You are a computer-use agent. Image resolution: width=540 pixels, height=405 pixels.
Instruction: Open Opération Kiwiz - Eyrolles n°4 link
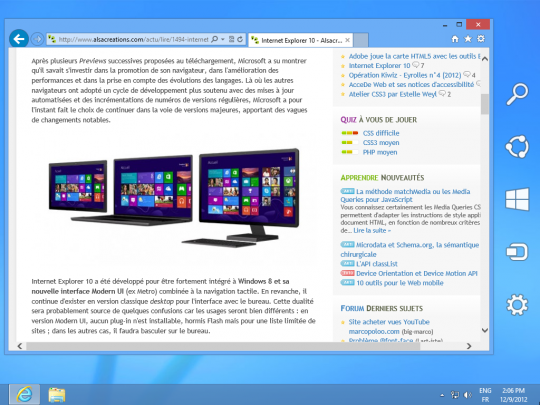point(405,75)
